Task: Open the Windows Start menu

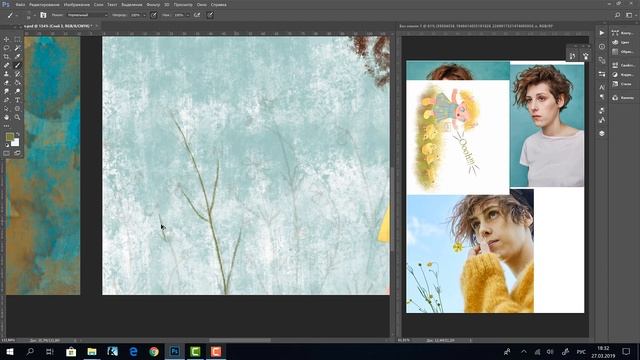Action: pyautogui.click(x=9, y=351)
